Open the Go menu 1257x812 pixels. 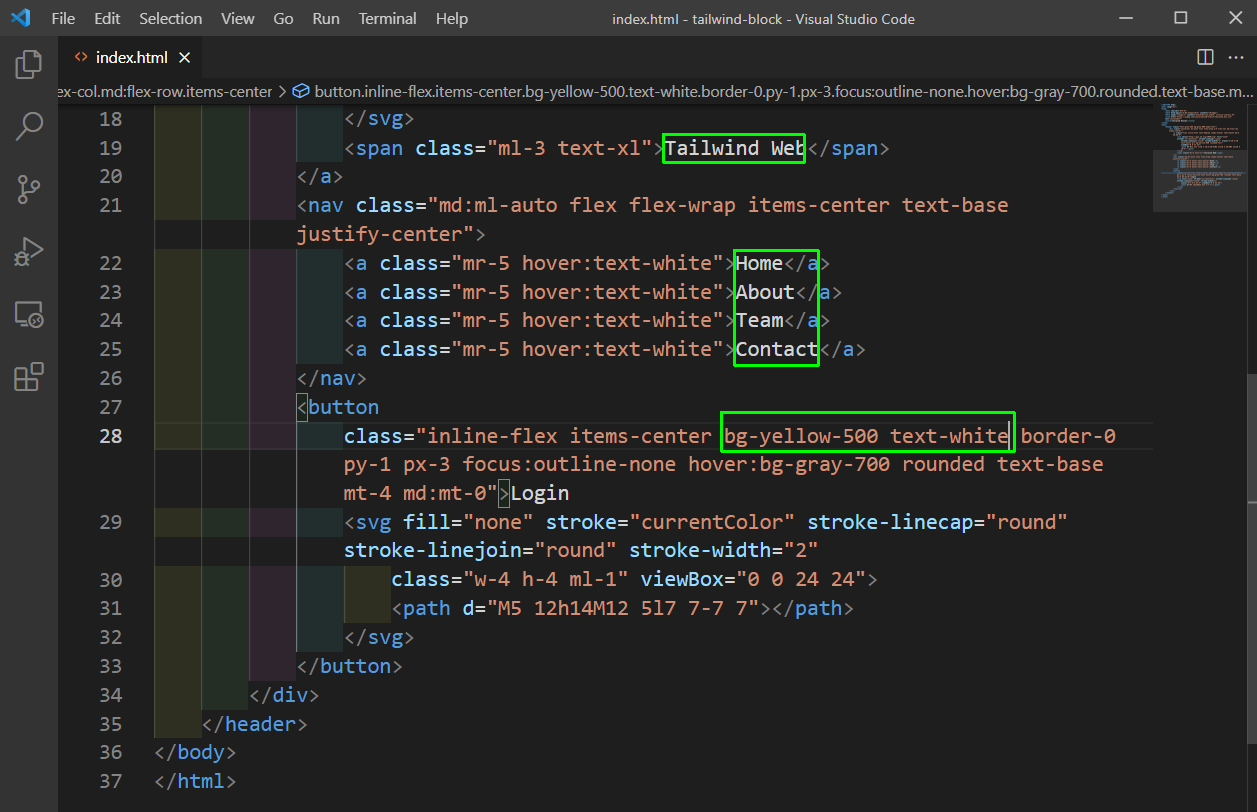tap(283, 18)
